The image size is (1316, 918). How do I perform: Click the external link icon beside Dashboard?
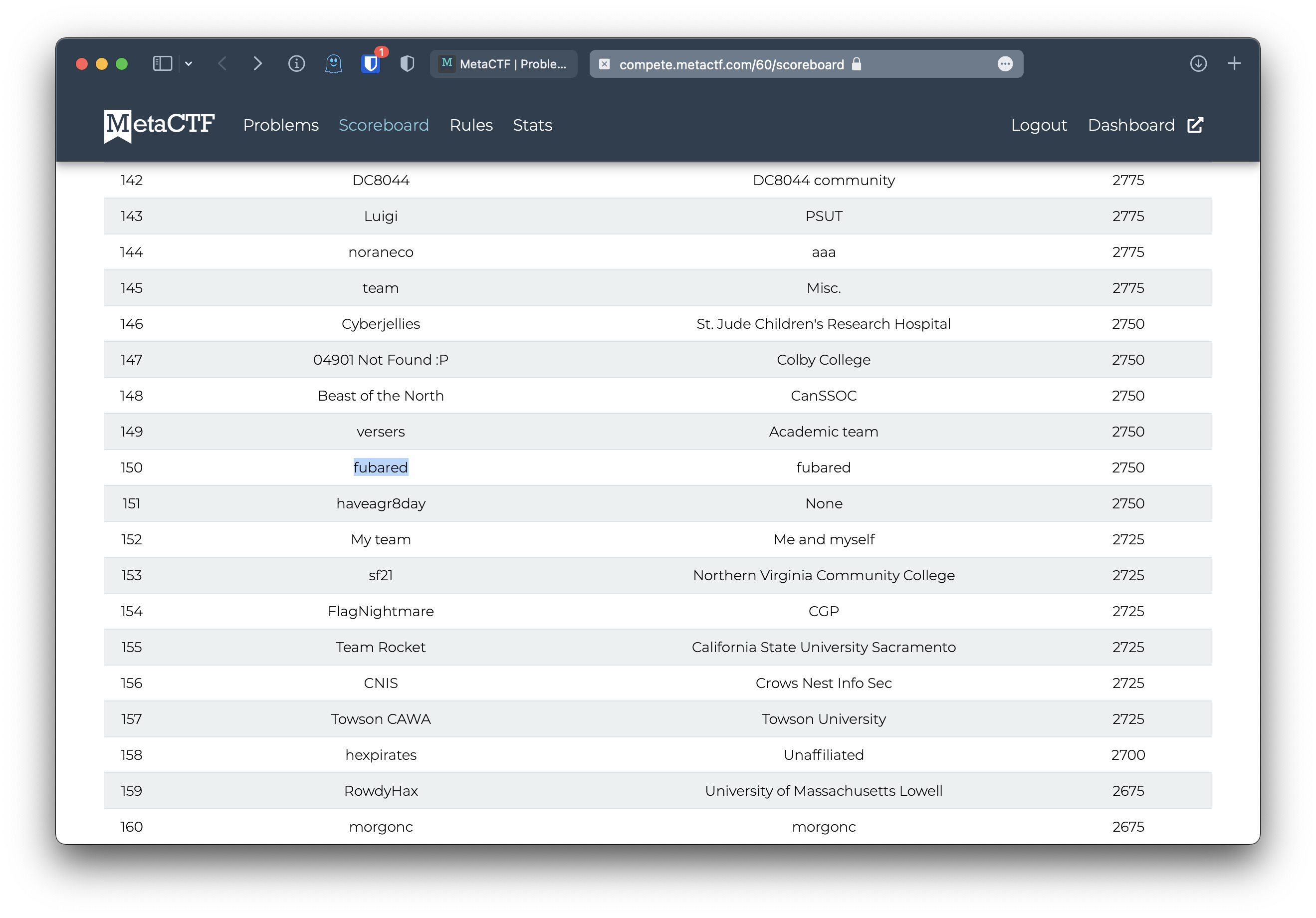click(1195, 125)
